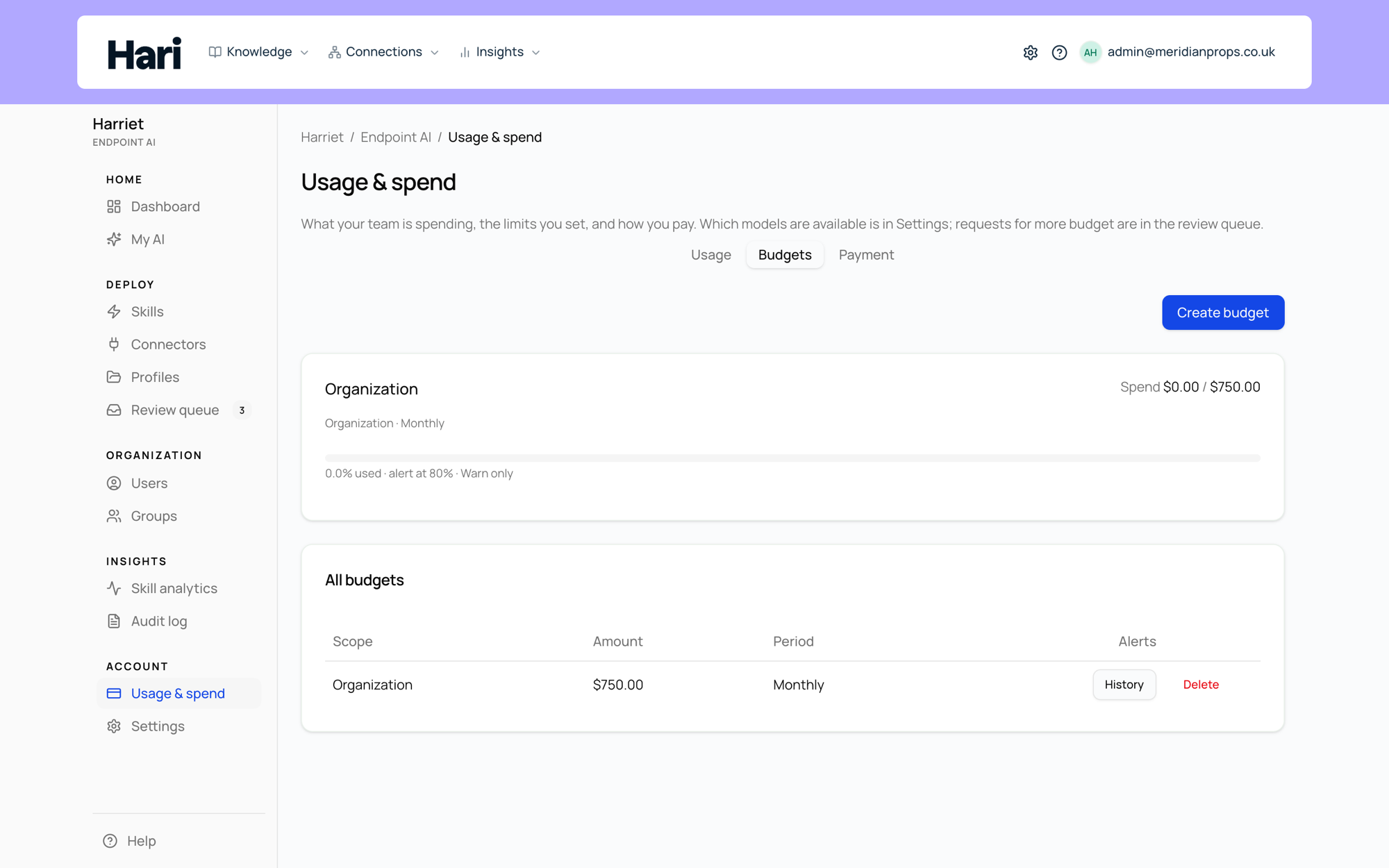Screen dimensions: 1389x868
Task: Expand the Knowledge dropdown chevron
Action: [x=304, y=53]
